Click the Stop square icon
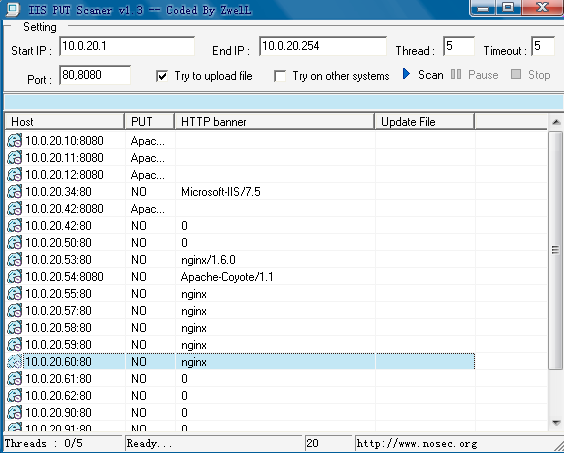The height and width of the screenshot is (453, 564). pos(516,74)
